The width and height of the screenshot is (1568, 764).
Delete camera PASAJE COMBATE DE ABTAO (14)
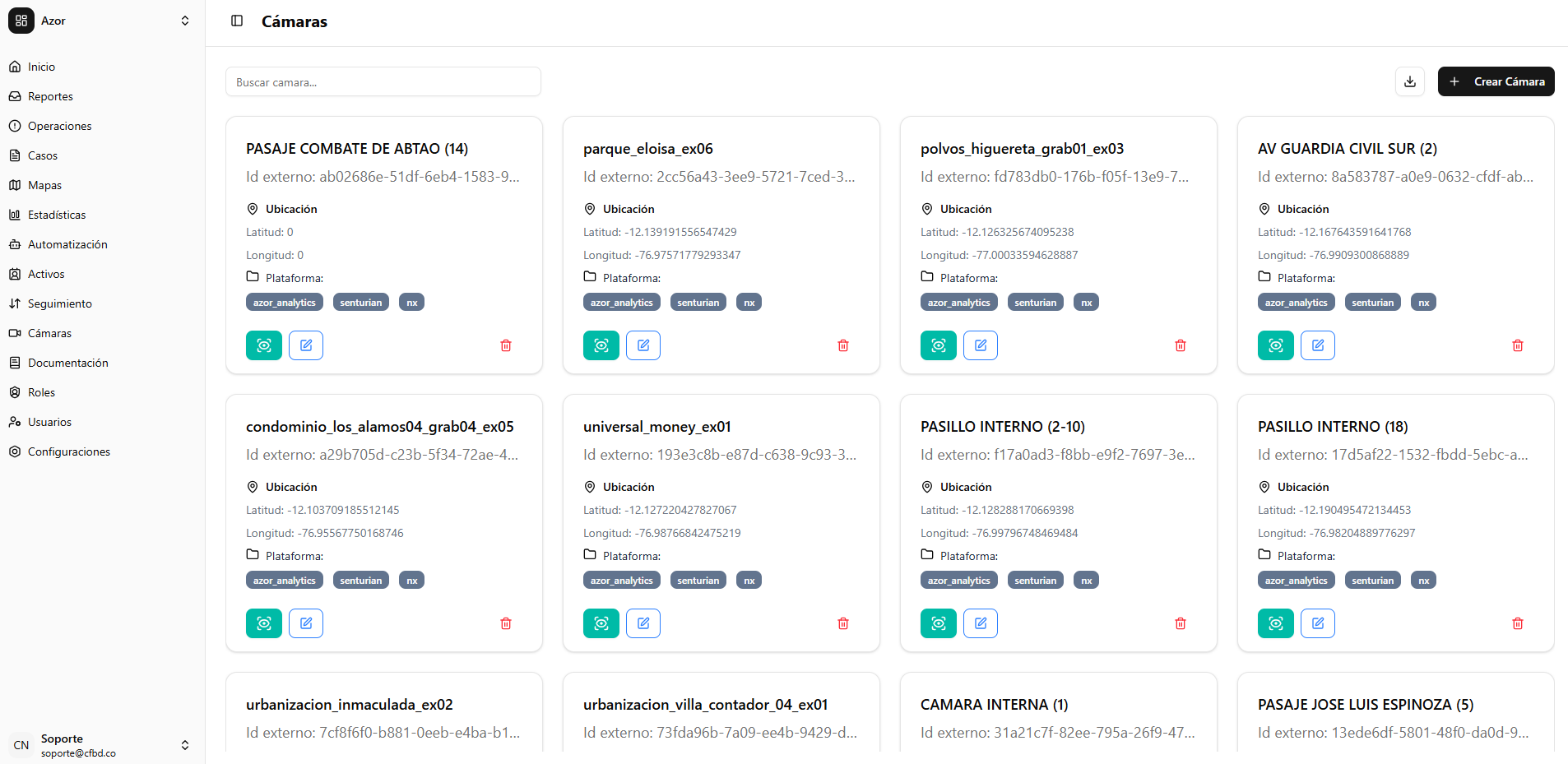(x=506, y=345)
